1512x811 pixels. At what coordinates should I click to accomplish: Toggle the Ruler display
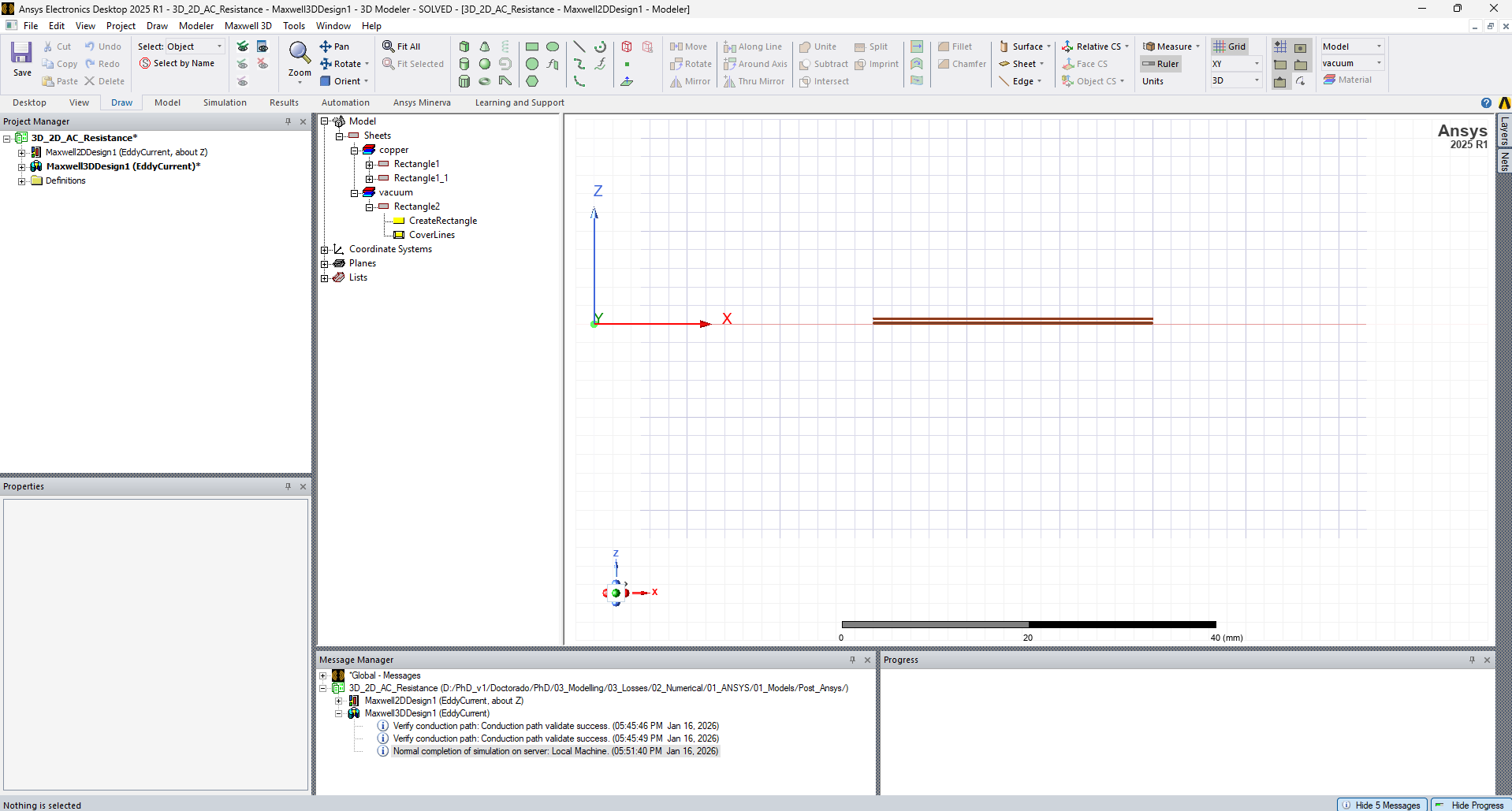click(1160, 64)
